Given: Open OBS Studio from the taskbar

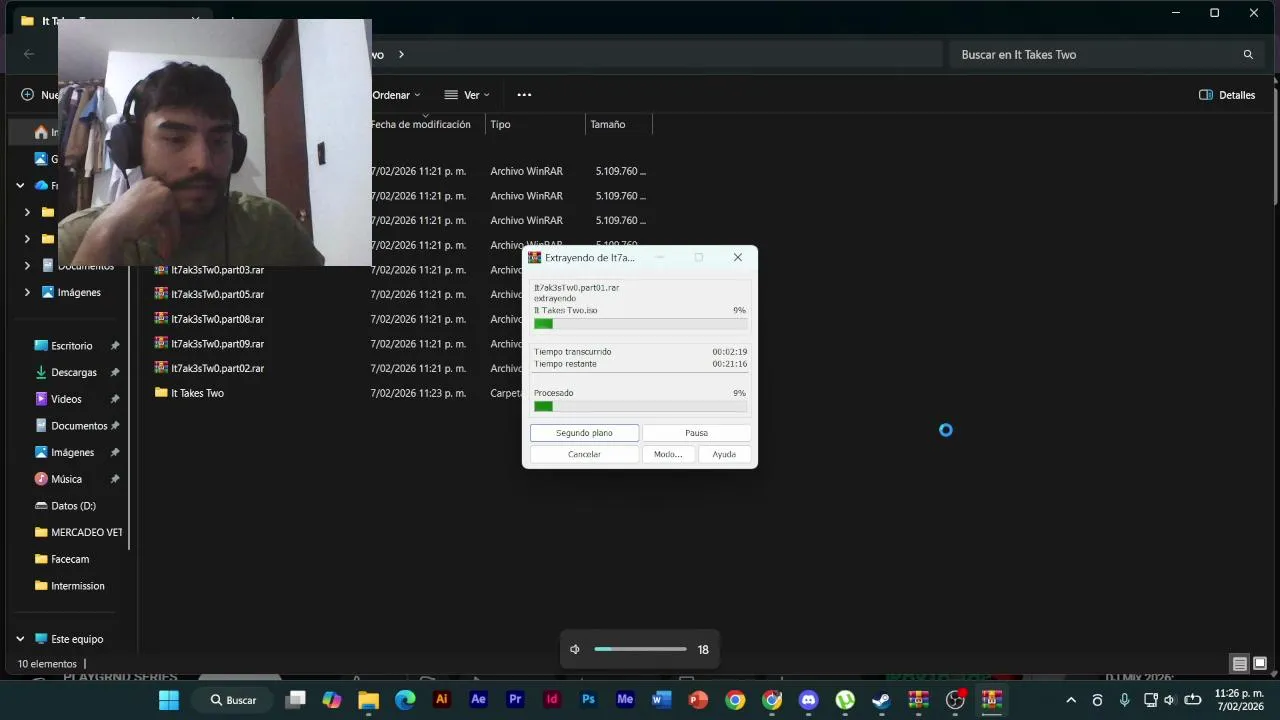Looking at the screenshot, I should coord(955,700).
